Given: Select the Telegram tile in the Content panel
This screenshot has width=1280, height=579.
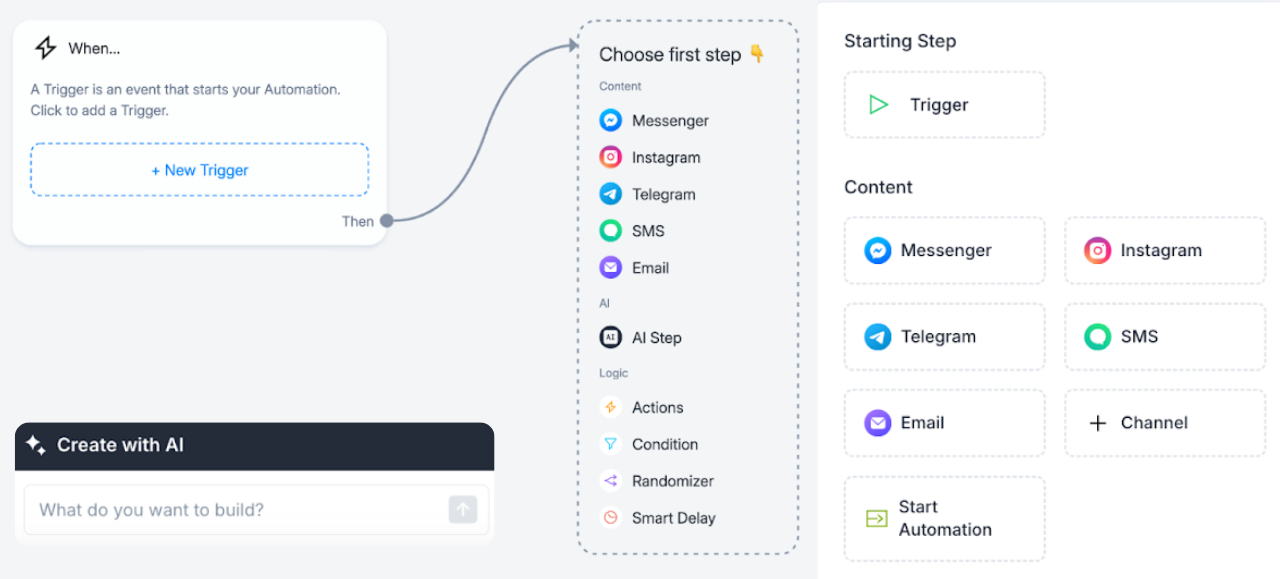Looking at the screenshot, I should tap(944, 336).
